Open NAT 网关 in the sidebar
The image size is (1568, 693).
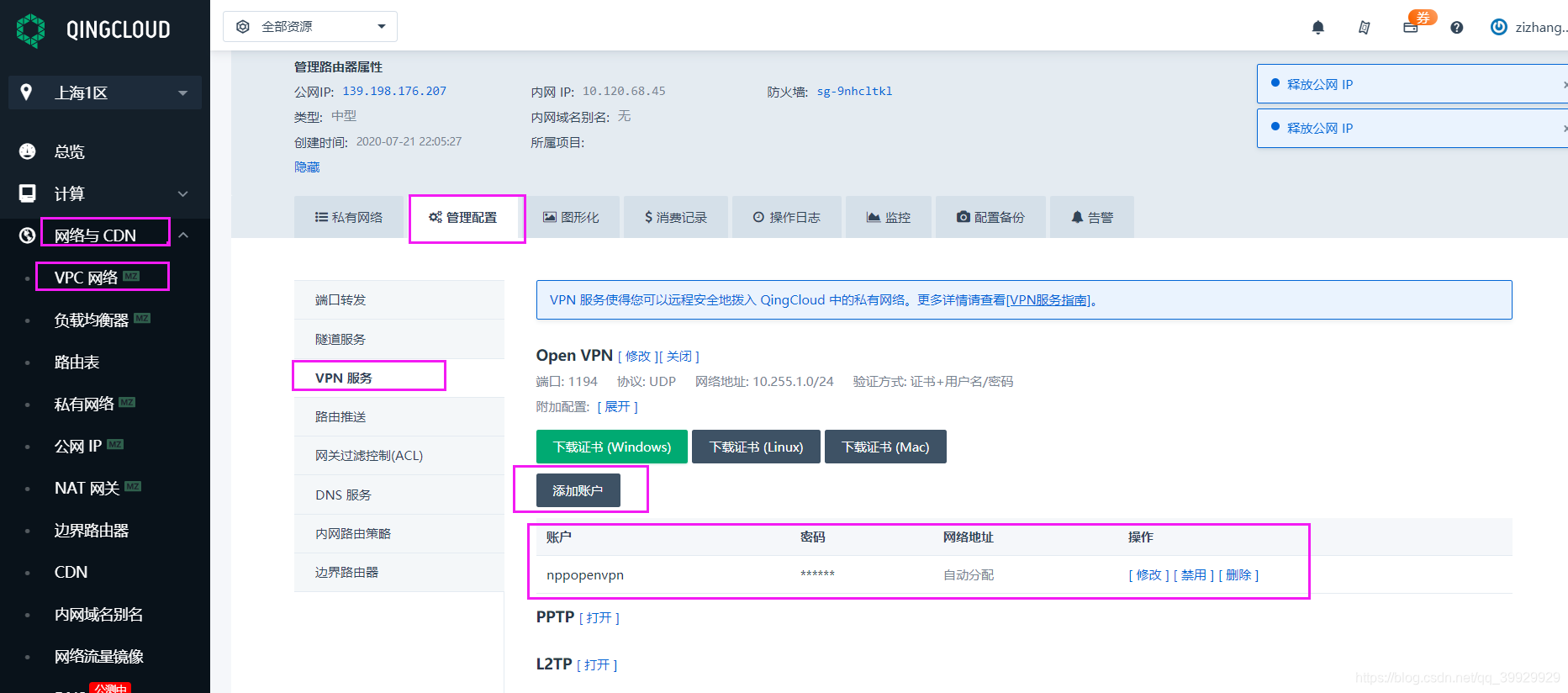tap(87, 488)
